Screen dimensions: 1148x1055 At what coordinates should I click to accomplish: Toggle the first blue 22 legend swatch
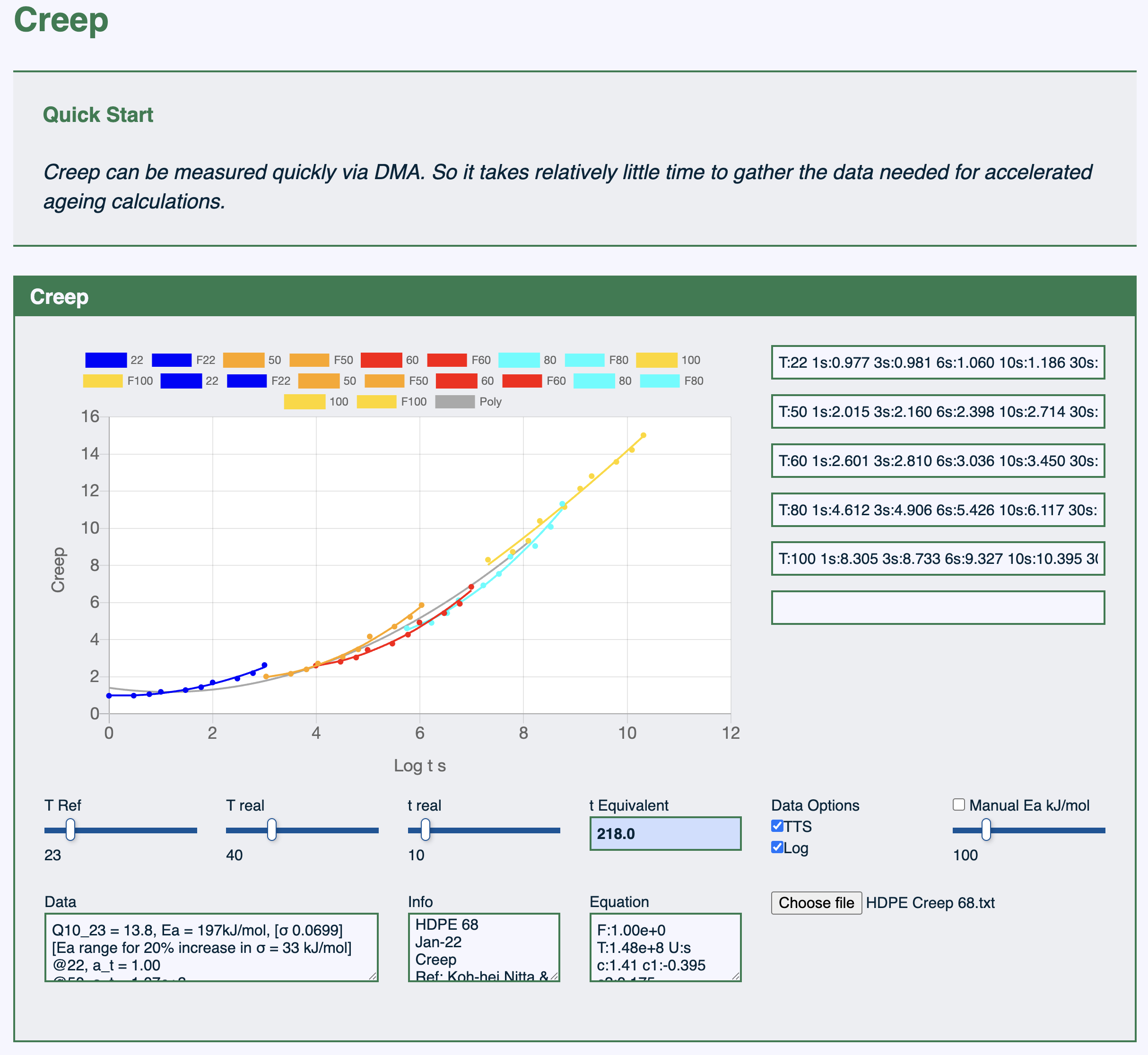tap(105, 360)
